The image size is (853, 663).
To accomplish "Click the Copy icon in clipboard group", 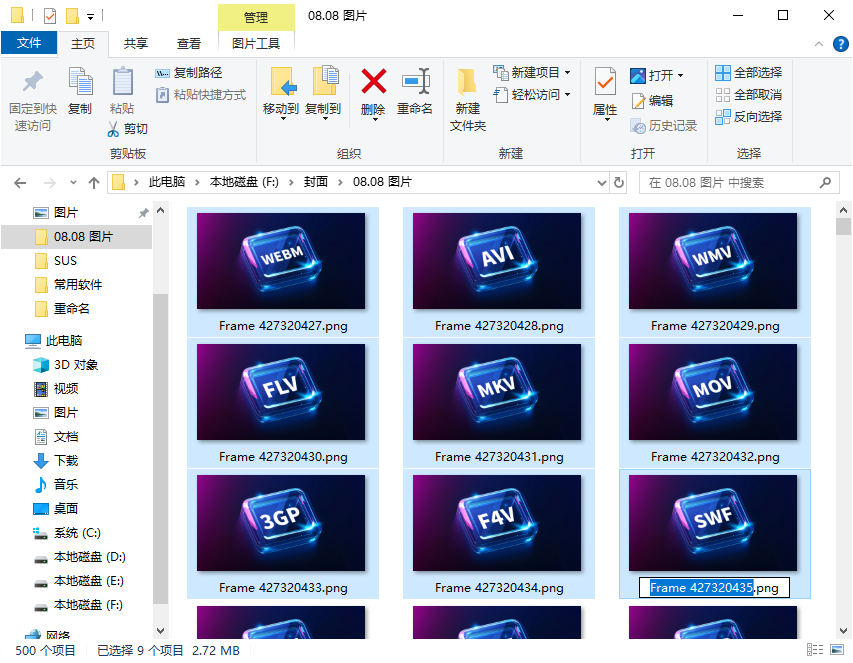I will (x=81, y=82).
